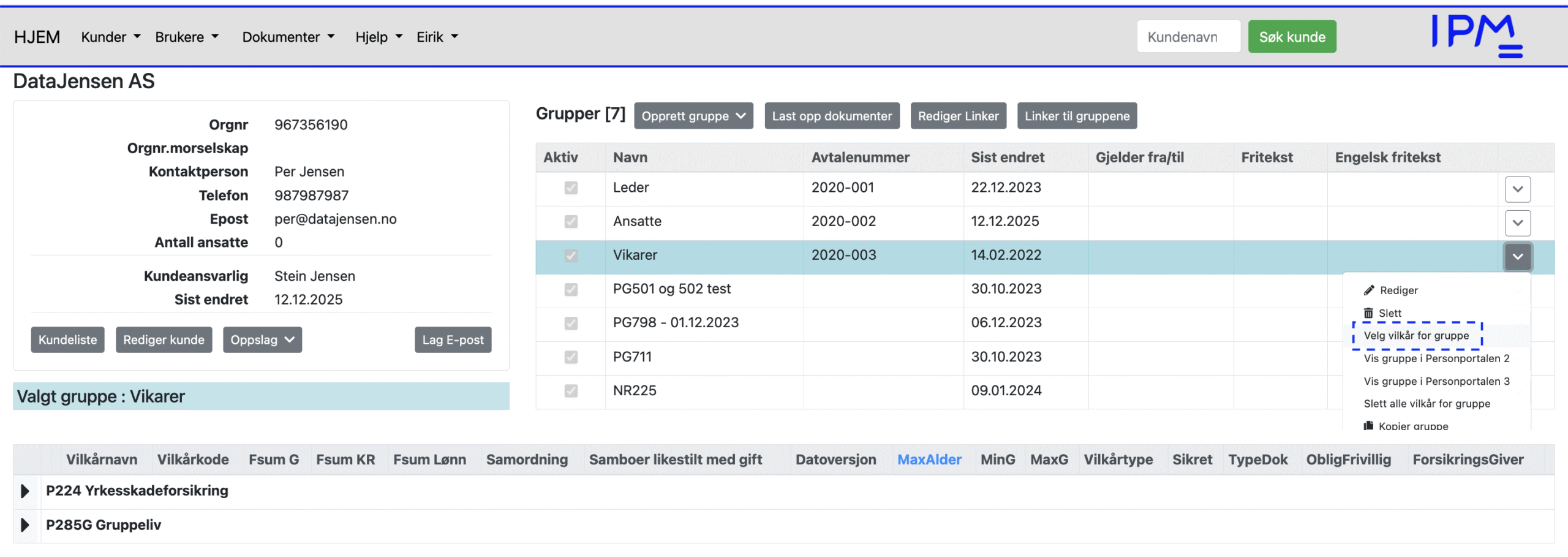Click the pencil Rediger menu entry
1568x557 pixels.
click(x=1398, y=290)
